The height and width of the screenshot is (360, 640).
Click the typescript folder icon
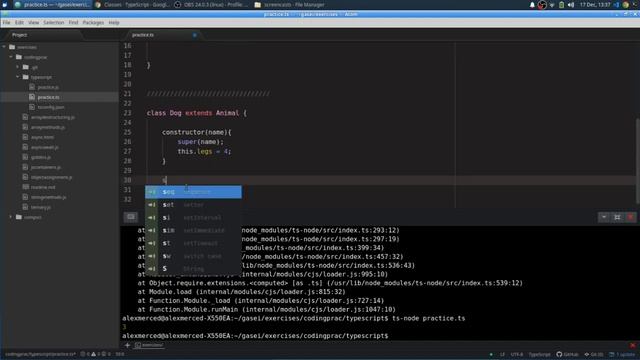pos(26,77)
